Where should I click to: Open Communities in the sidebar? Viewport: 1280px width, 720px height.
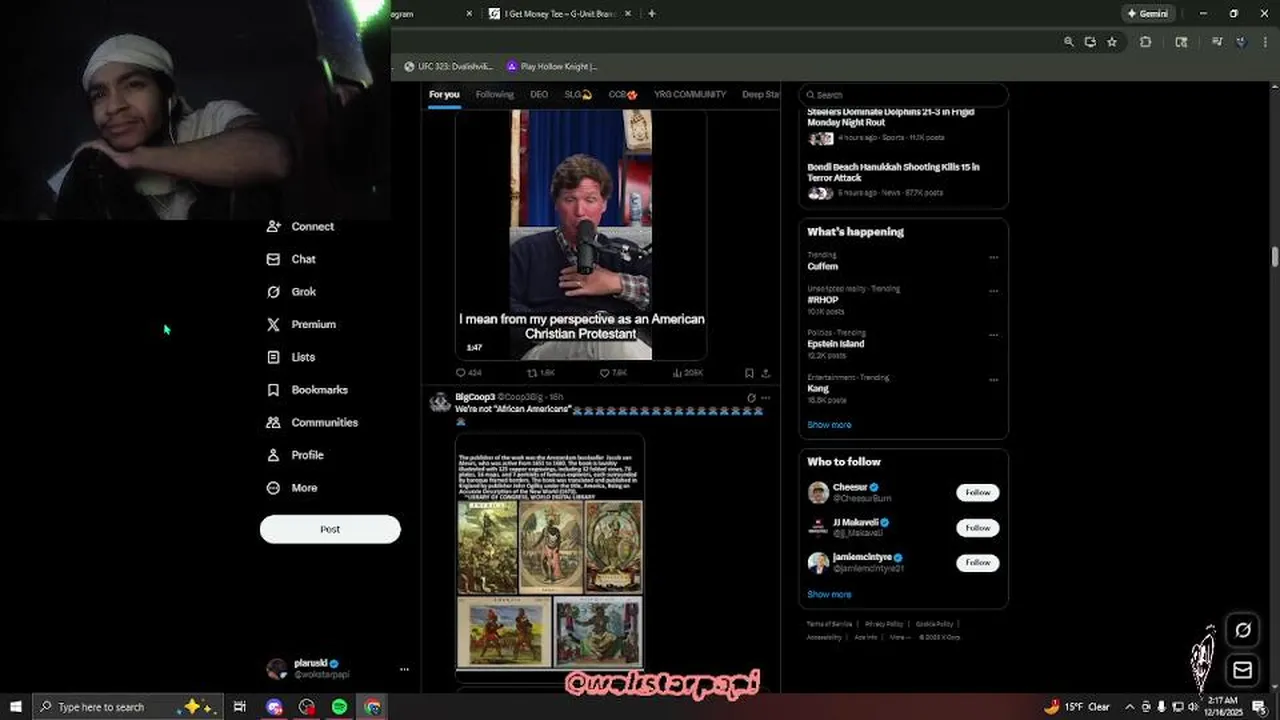pyautogui.click(x=312, y=422)
